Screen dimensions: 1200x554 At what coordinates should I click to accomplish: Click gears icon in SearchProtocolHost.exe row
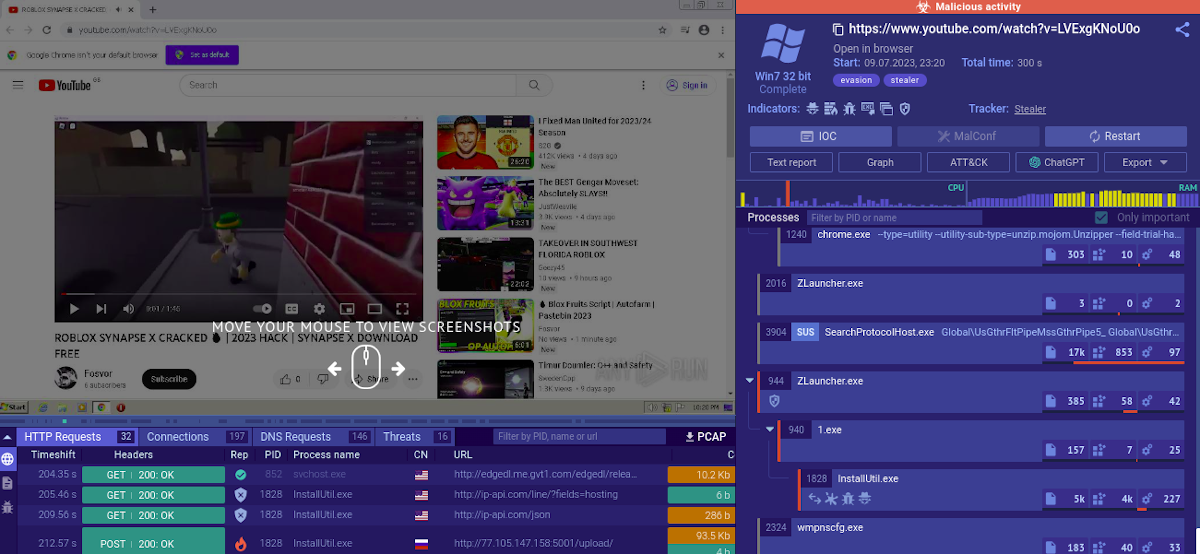click(1147, 352)
